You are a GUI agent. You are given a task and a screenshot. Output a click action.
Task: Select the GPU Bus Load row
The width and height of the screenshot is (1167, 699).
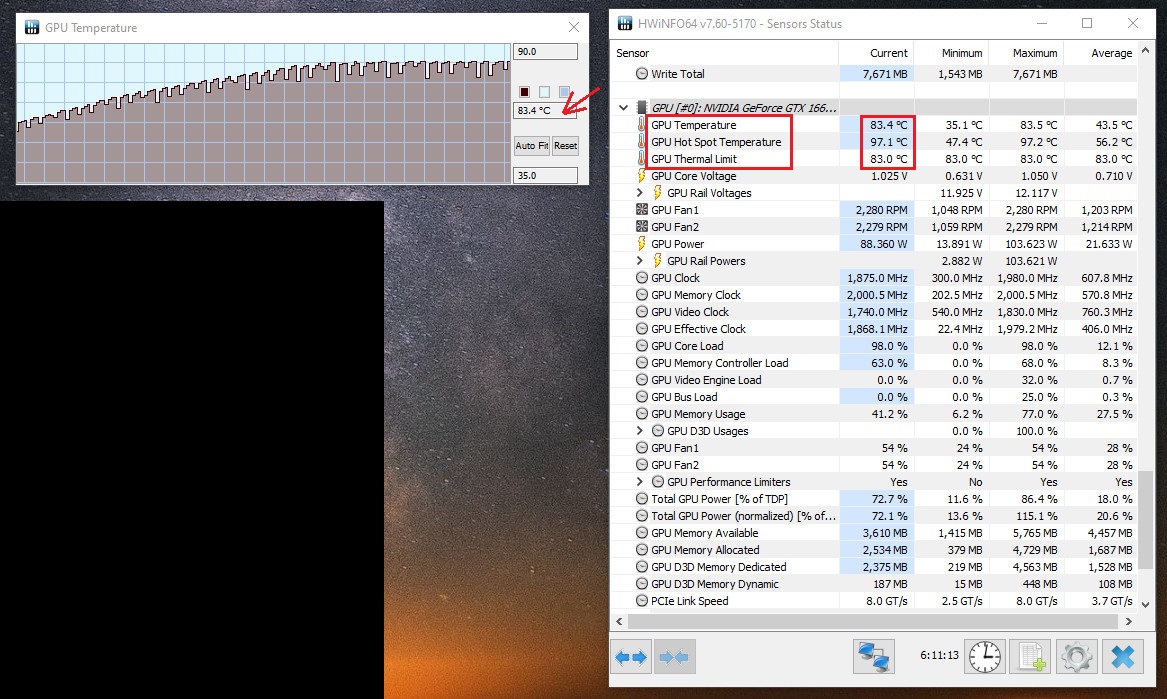(x=875, y=397)
